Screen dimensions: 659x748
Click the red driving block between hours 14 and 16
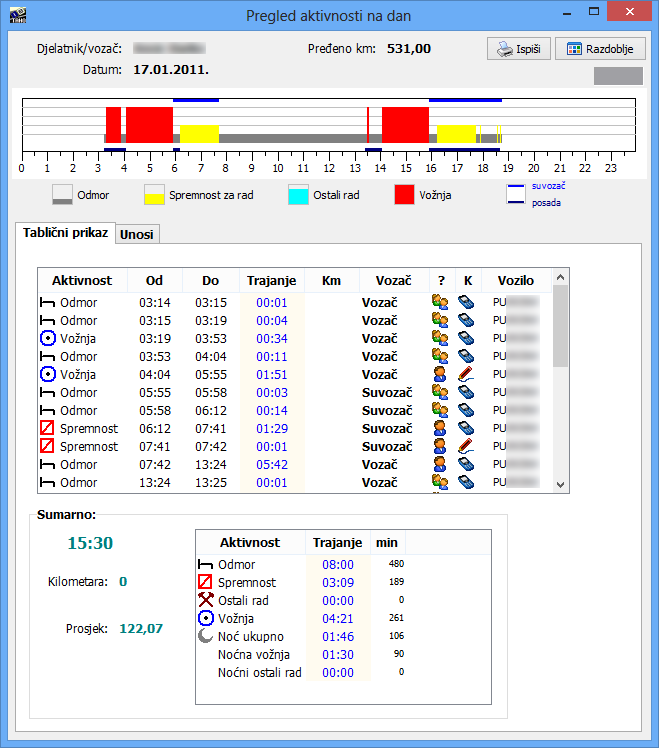coord(405,125)
